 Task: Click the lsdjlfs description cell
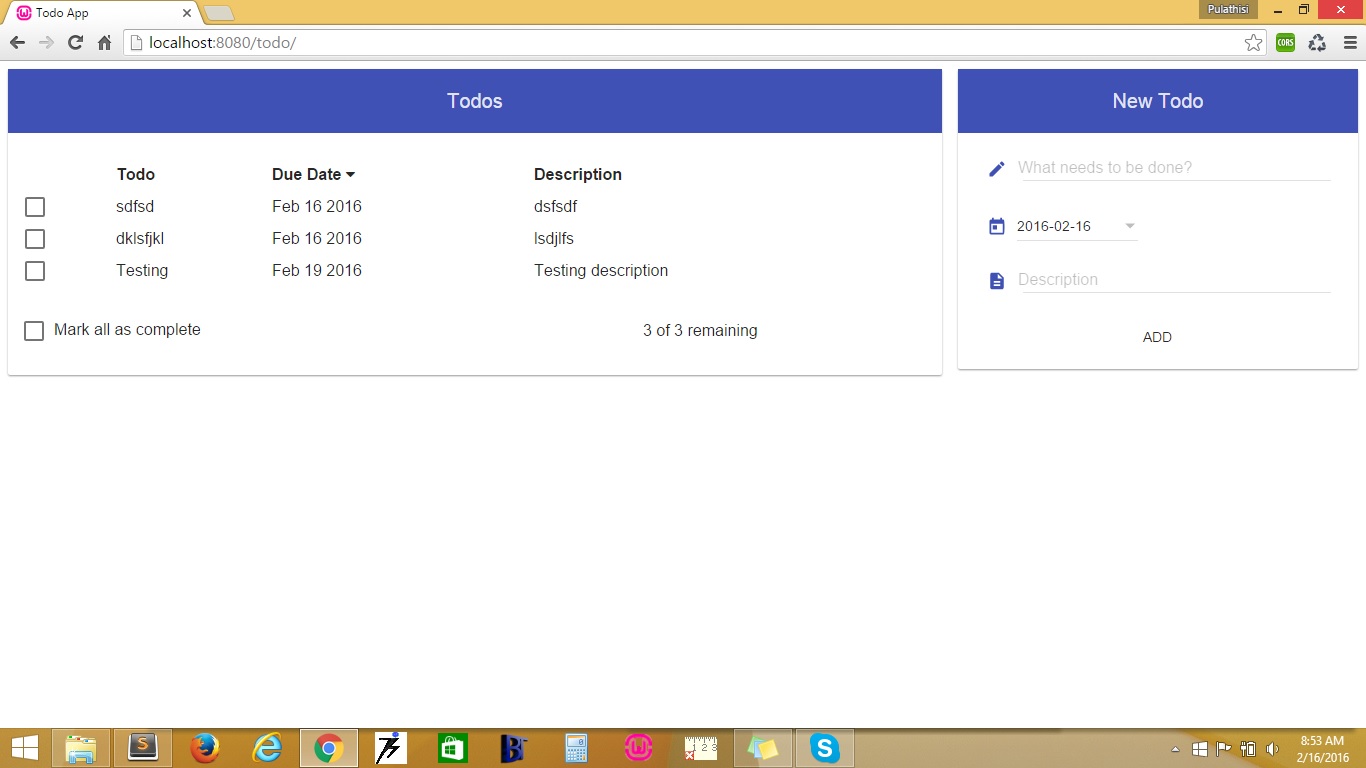click(x=554, y=239)
